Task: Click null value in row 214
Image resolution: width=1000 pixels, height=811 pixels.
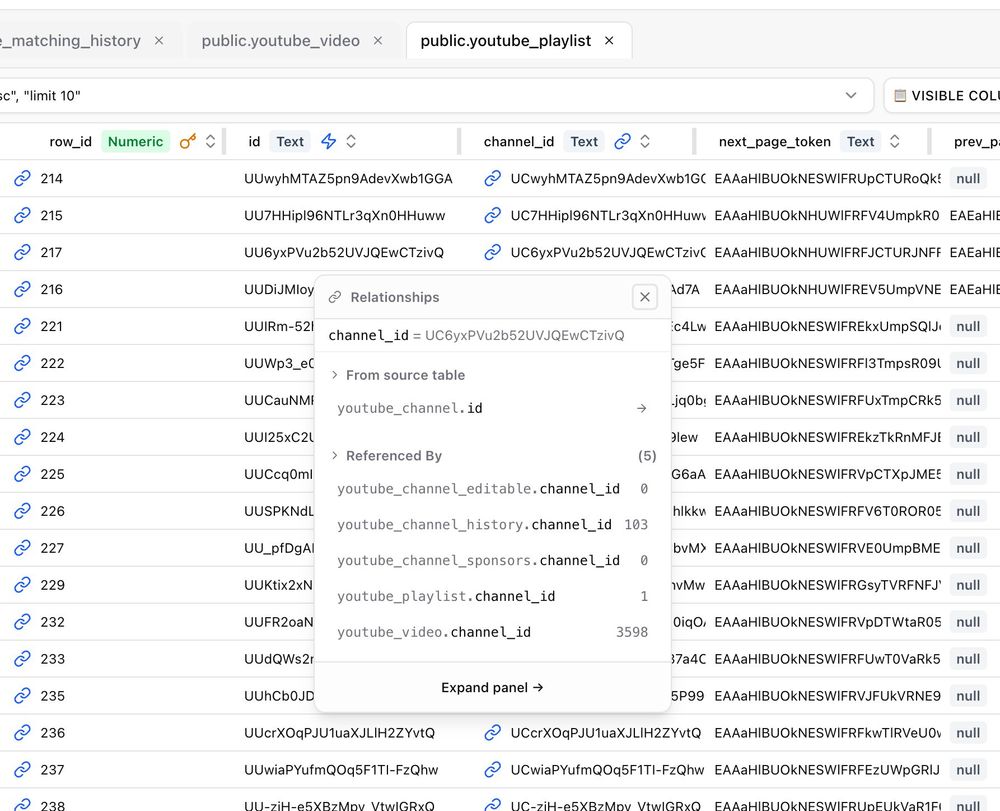Action: click(x=967, y=179)
